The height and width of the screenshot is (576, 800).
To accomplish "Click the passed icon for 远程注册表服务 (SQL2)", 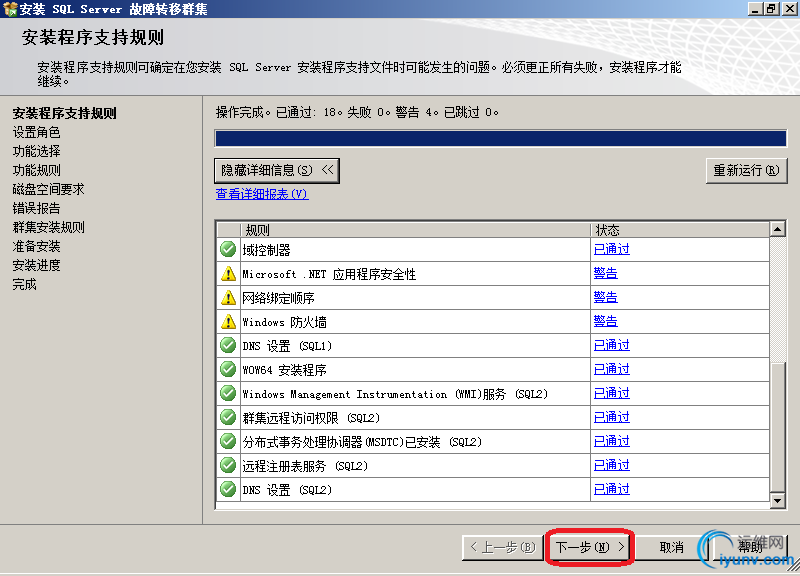I will click(228, 465).
